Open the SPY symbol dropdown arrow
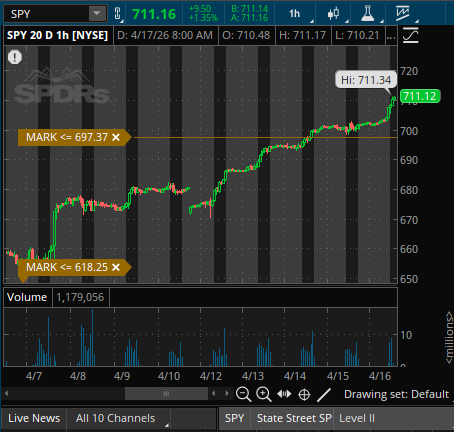 point(97,14)
